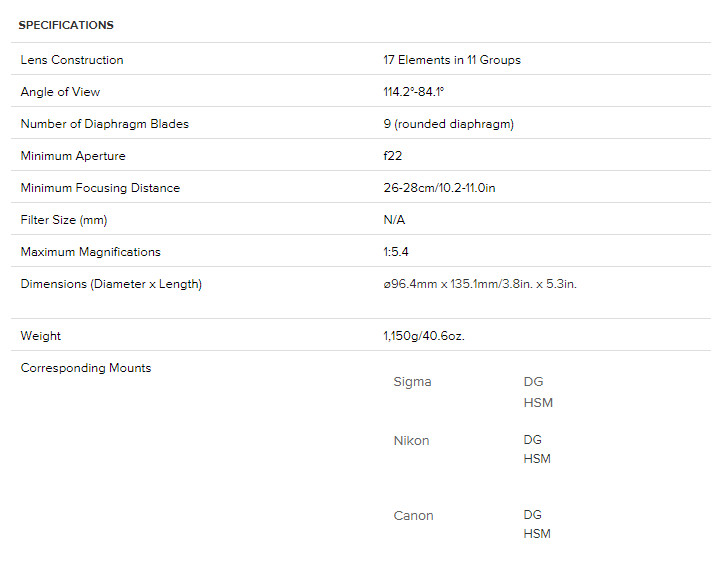
Task: Click the Nikon mount entry
Action: (412, 441)
